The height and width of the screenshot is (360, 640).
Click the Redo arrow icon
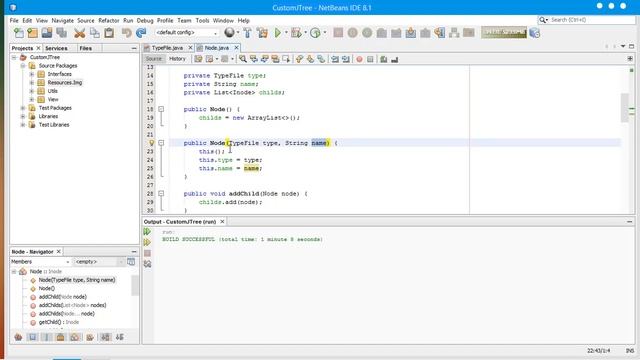(141, 33)
